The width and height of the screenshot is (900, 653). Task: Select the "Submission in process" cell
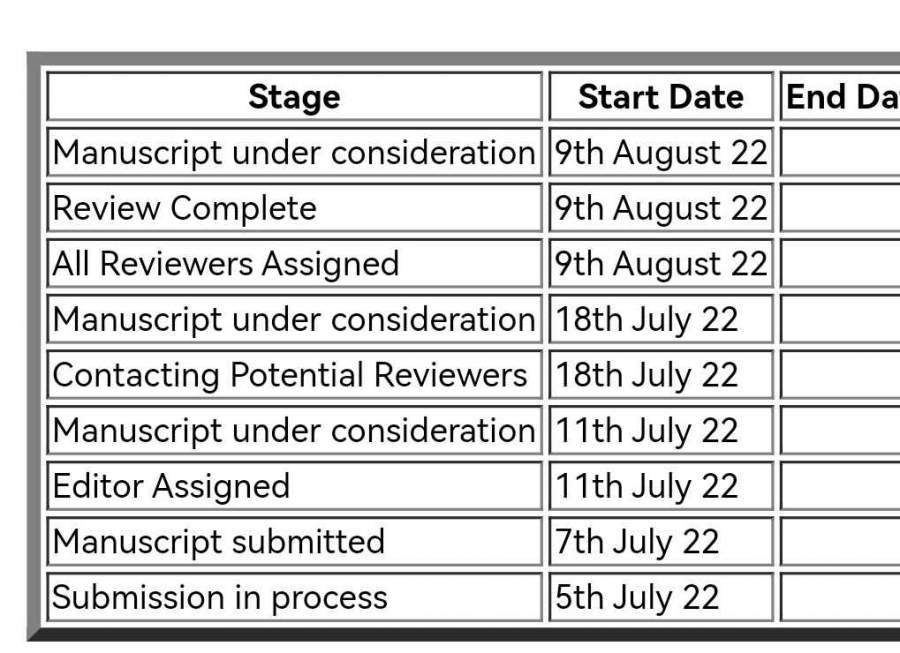pyautogui.click(x=294, y=597)
